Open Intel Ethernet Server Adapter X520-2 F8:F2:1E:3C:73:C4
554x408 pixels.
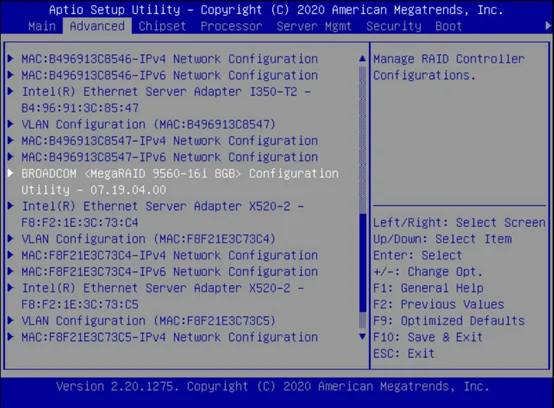(163, 214)
